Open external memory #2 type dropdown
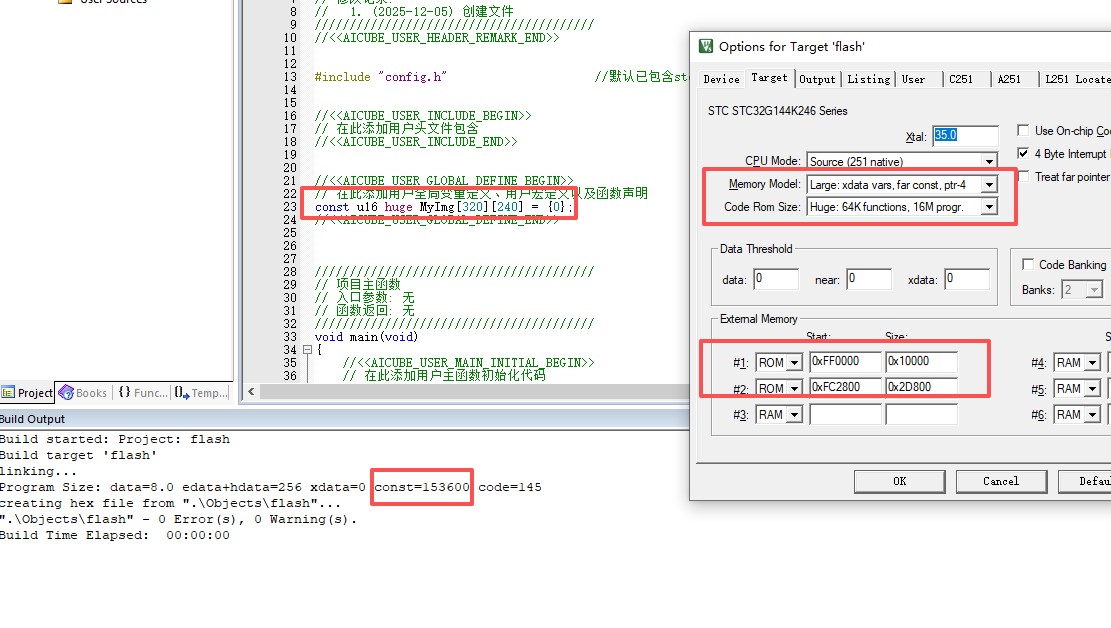Viewport: 1111px width, 628px height. pyautogui.click(x=794, y=388)
